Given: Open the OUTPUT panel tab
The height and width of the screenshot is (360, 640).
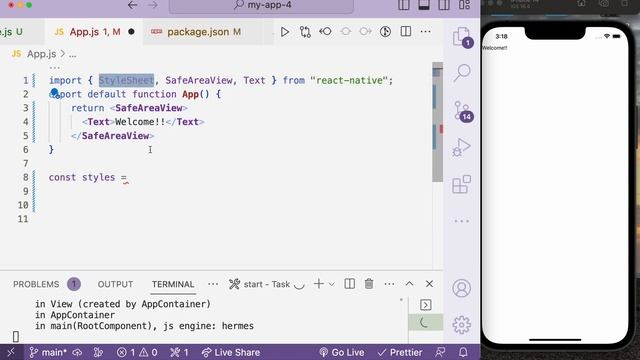Looking at the screenshot, I should pyautogui.click(x=115, y=284).
